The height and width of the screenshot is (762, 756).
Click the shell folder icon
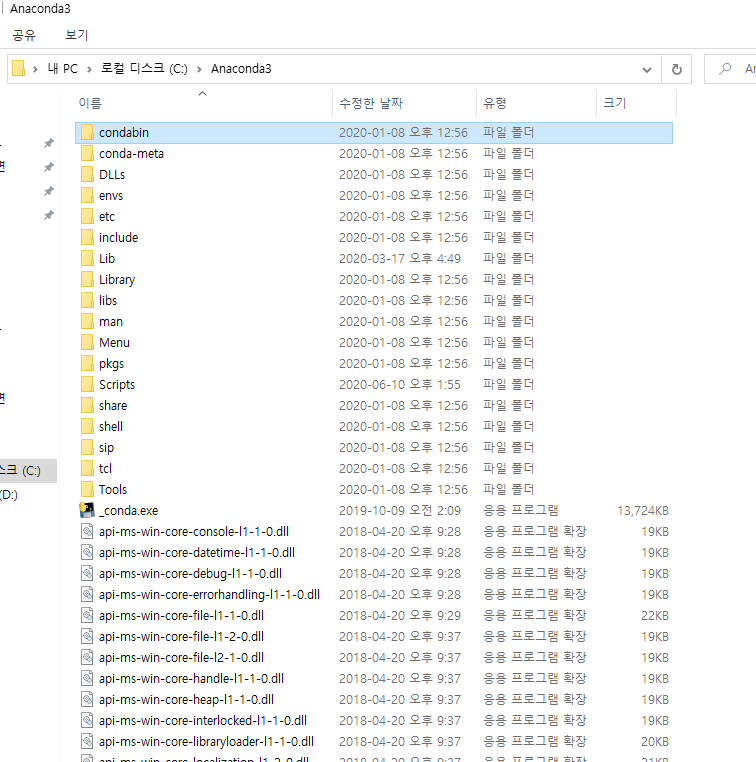point(87,427)
